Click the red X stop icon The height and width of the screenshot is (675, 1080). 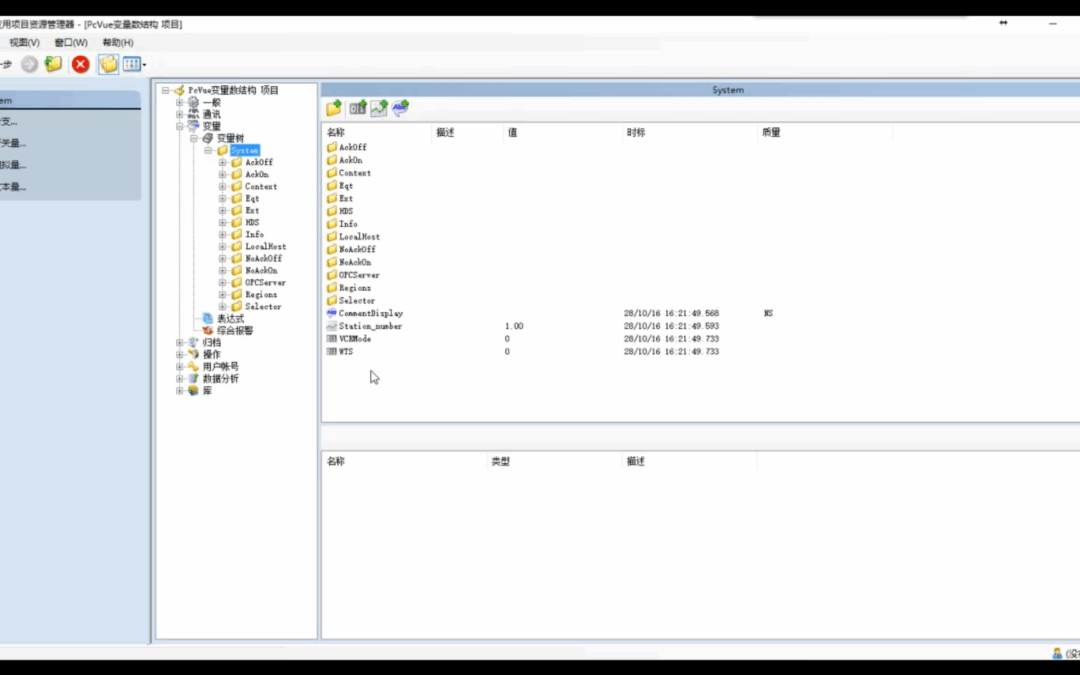click(x=81, y=64)
